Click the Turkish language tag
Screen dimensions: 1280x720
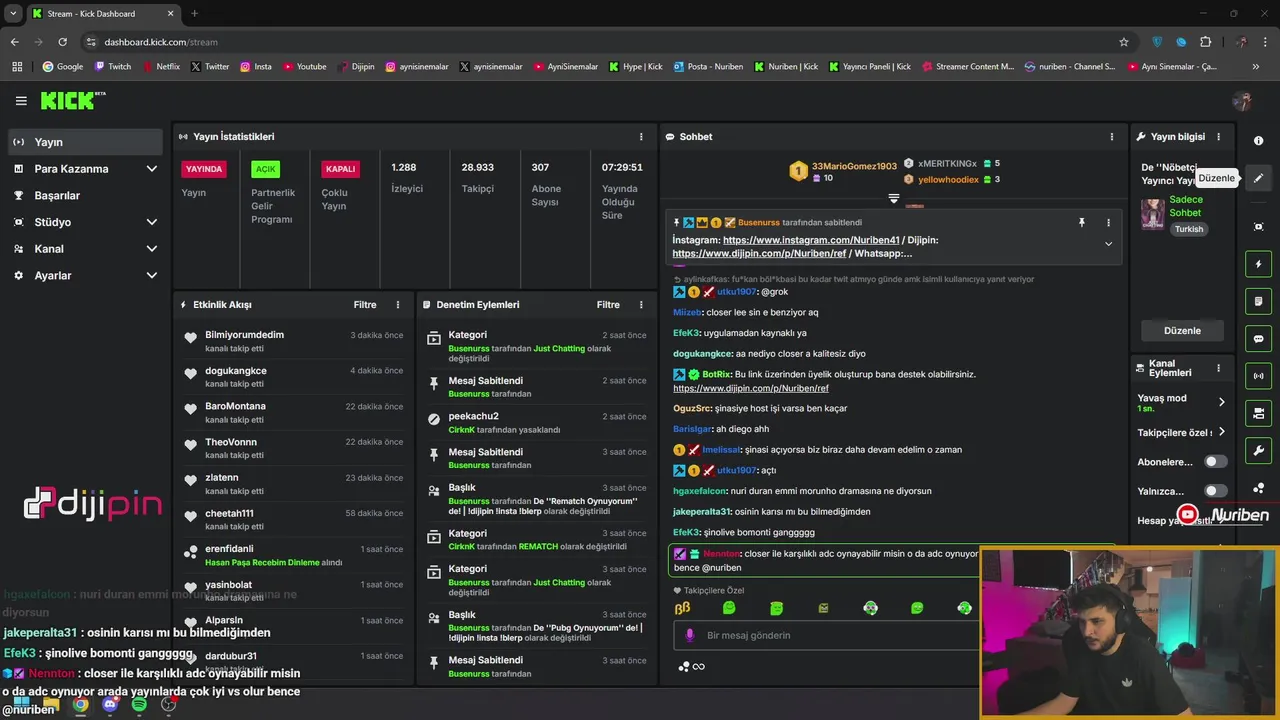click(1189, 229)
